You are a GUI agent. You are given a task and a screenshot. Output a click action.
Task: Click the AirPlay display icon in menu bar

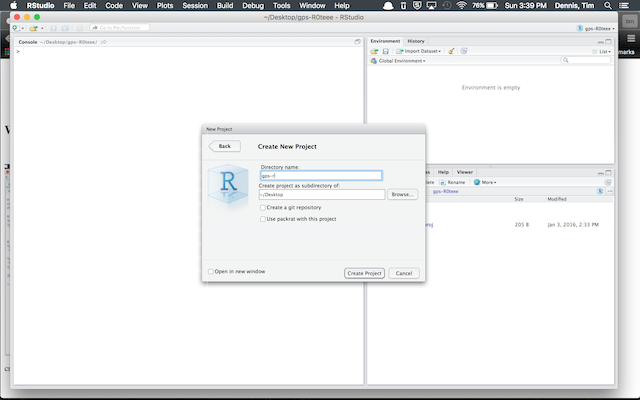(x=431, y=5)
